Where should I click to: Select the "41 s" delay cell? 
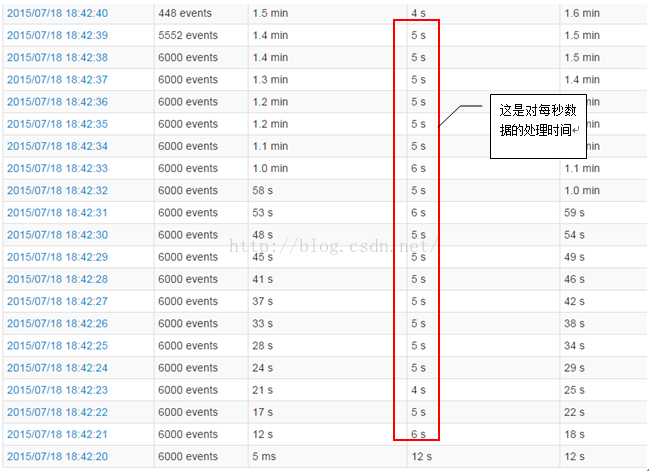[263, 279]
